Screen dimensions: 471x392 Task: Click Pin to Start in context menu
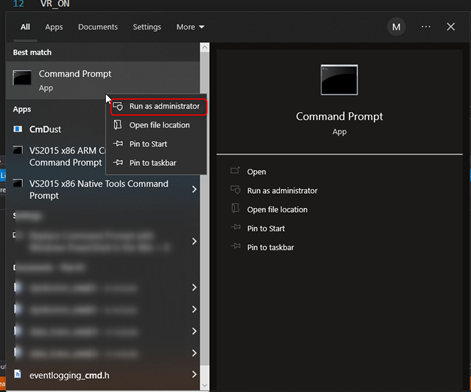pyautogui.click(x=156, y=144)
